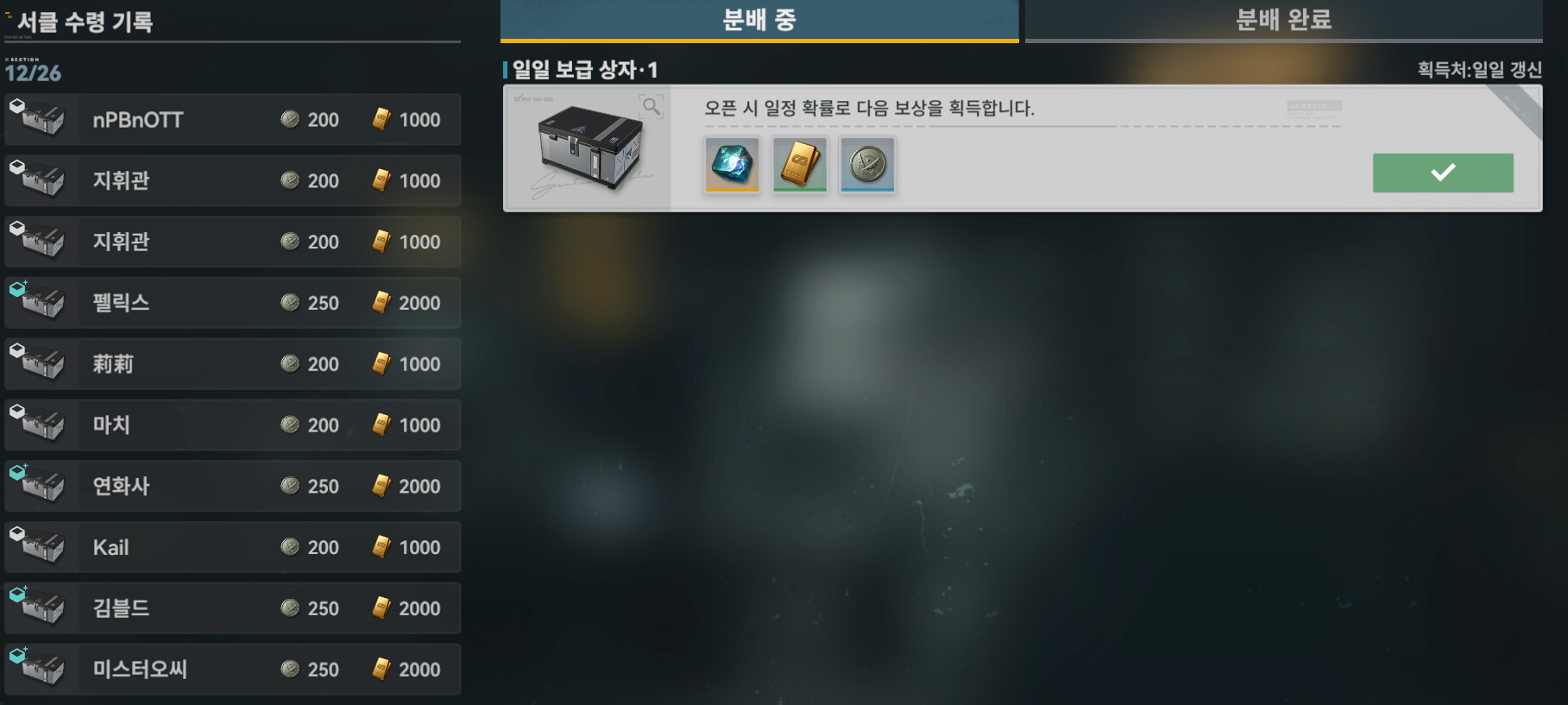
Task: Click the green checkmark confirm button
Action: [x=1443, y=173]
